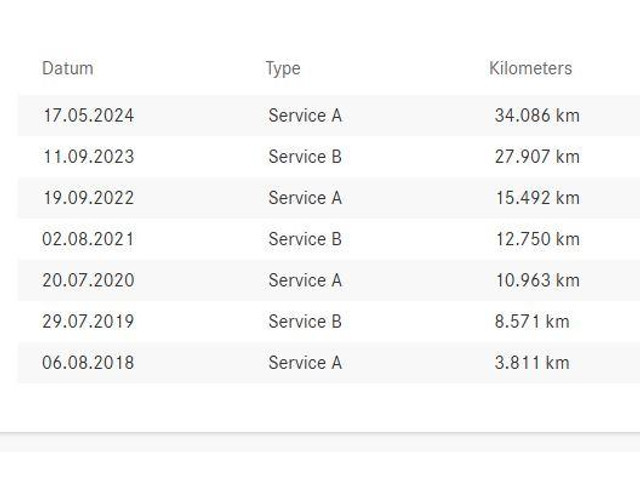The height and width of the screenshot is (480, 640).
Task: Select the 11.09.2023 date cell
Action: pos(88,157)
